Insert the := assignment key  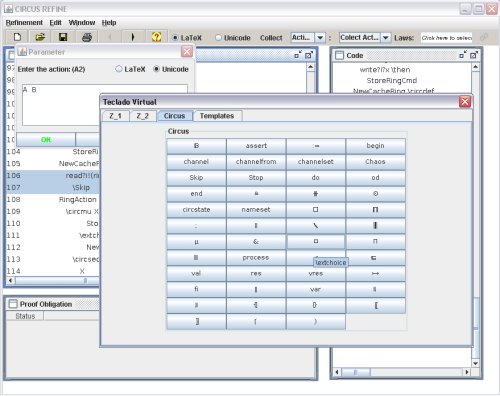coord(316,146)
